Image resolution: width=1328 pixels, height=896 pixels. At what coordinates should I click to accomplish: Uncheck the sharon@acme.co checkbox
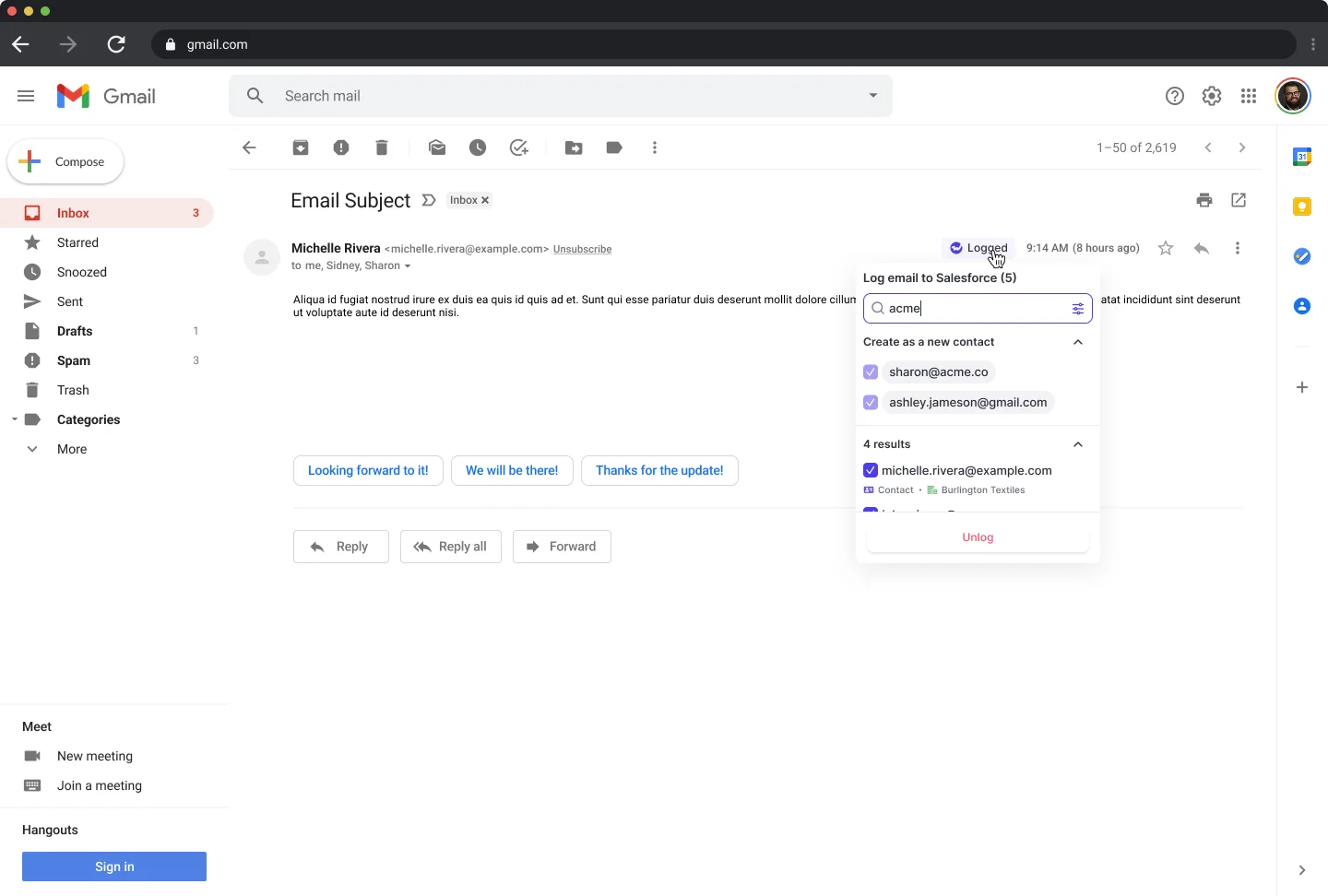tap(871, 372)
